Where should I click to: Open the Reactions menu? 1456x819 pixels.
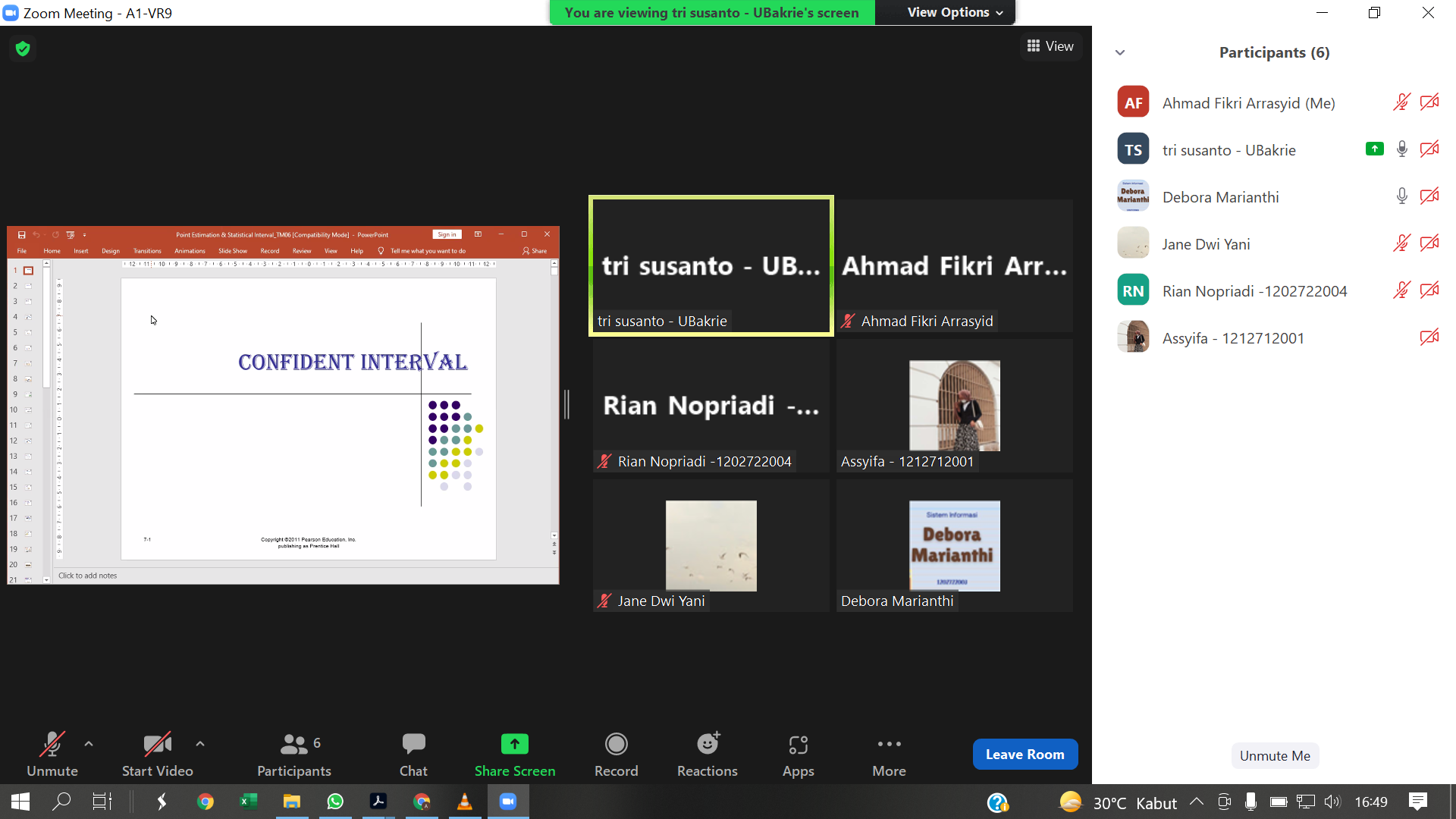pos(708,755)
